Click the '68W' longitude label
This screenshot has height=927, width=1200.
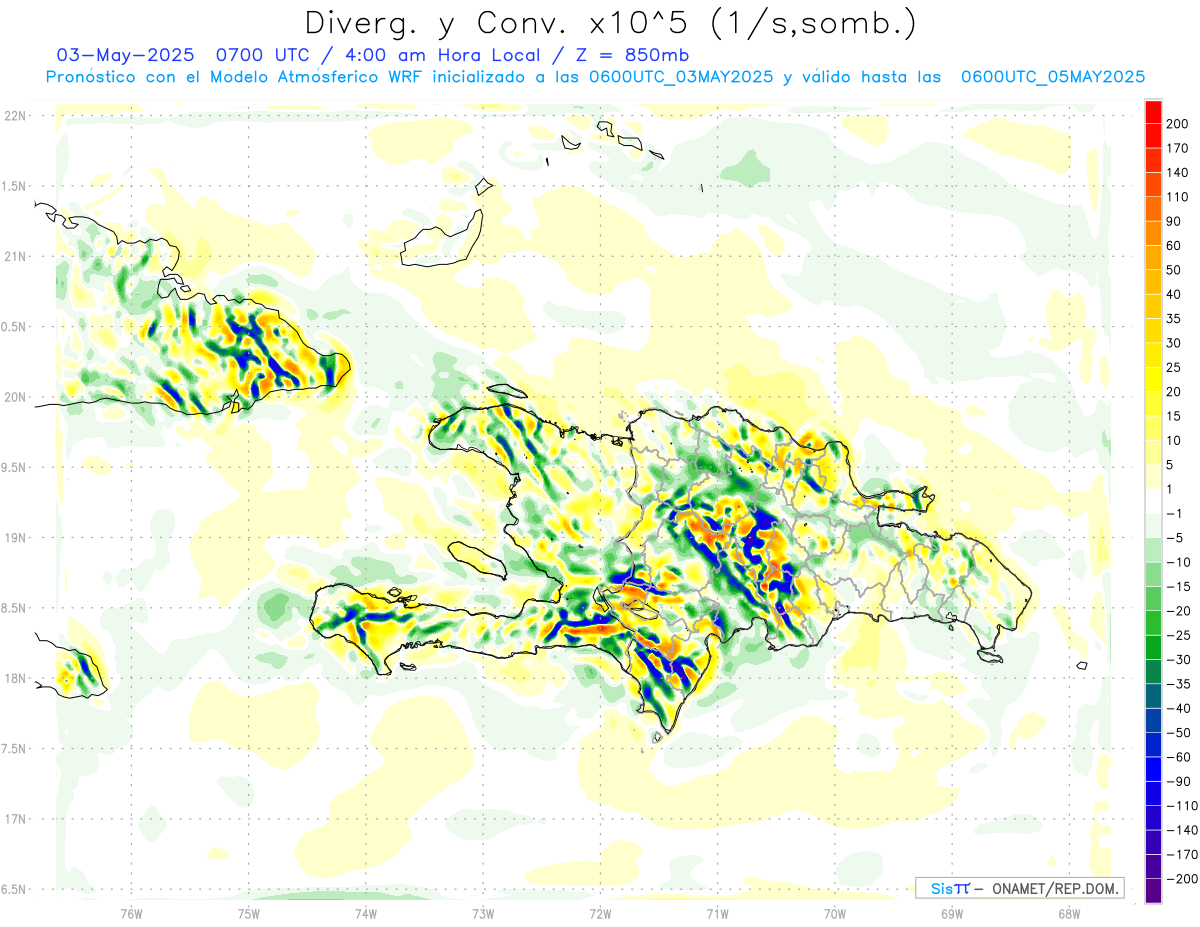coord(1069,913)
